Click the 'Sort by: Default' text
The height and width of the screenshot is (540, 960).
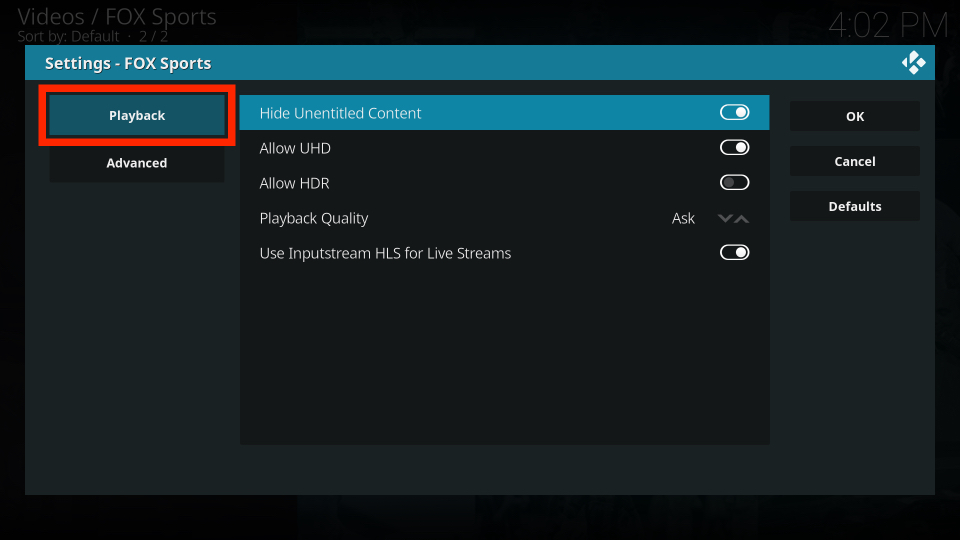(x=69, y=36)
